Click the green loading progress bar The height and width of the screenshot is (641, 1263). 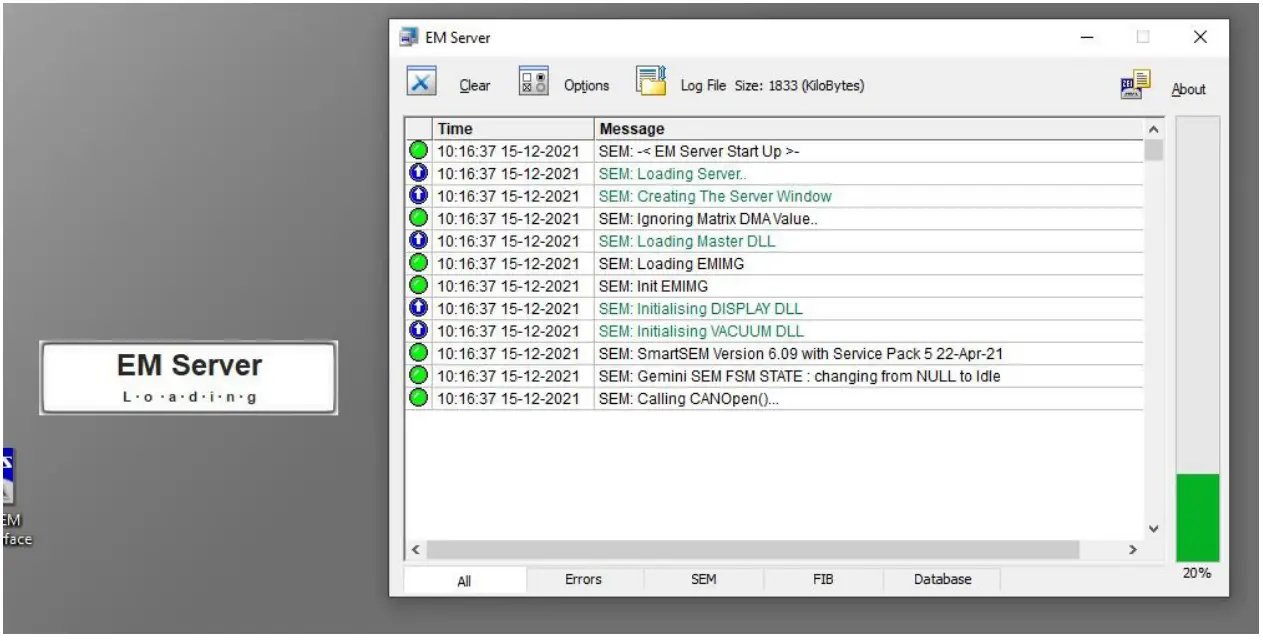pos(1197,517)
